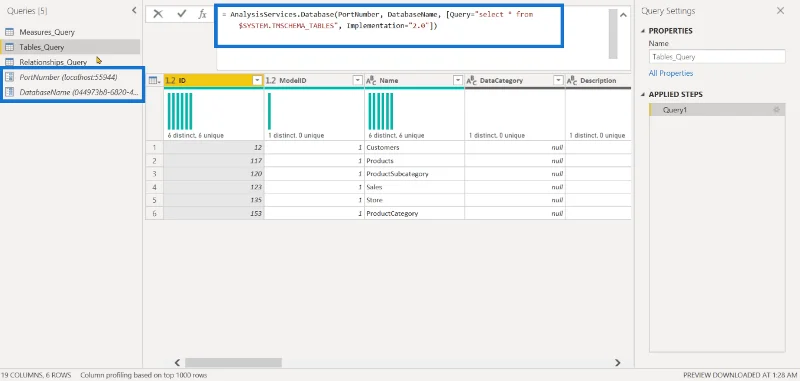Collapse the Queries pane with the chevron
800x381 pixels.
134,10
